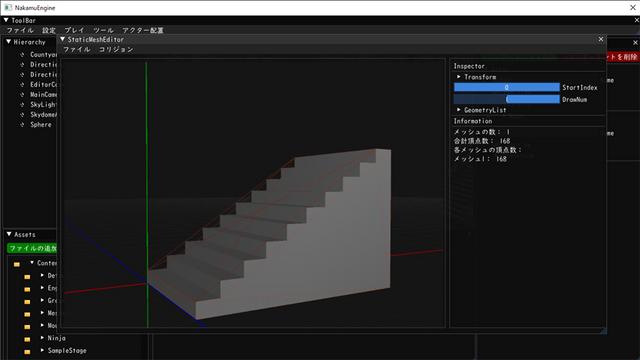Viewport: 640px width, 360px height.
Task: Click the MainCamera actor icon
Action: pos(22,95)
